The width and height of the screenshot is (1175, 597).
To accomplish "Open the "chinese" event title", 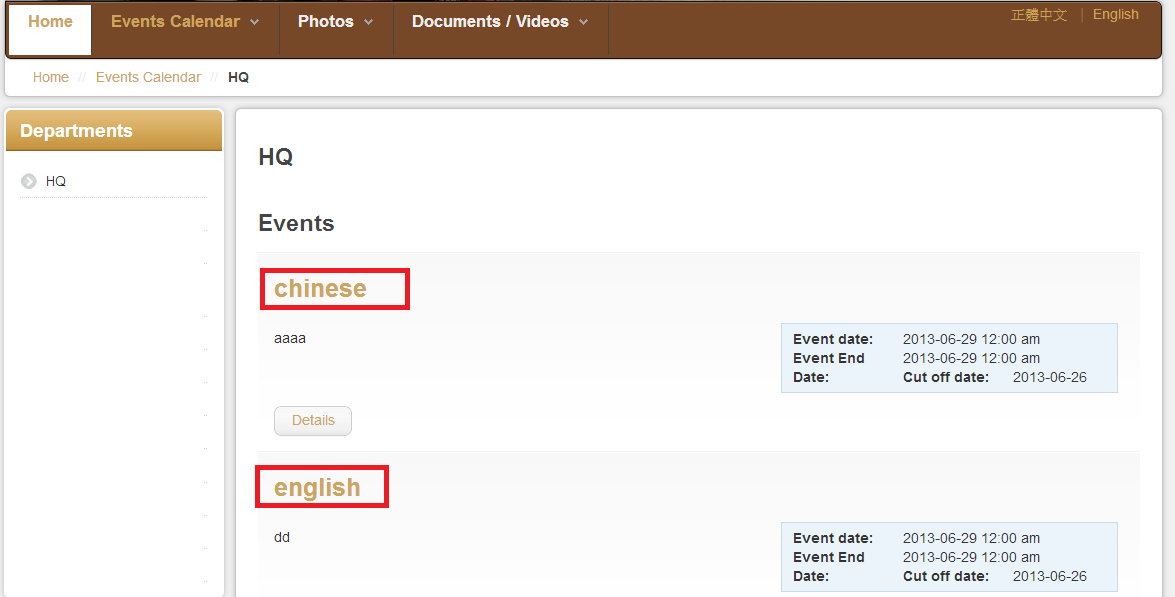I will (x=320, y=288).
